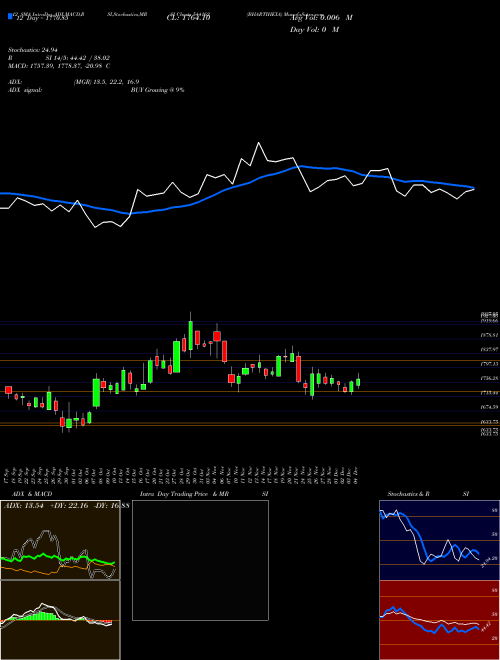Image resolution: width=500 pixels, height=660 pixels.
Task: Click the 'BUY Growing @ 9%' signal text
Action: click(x=157, y=90)
